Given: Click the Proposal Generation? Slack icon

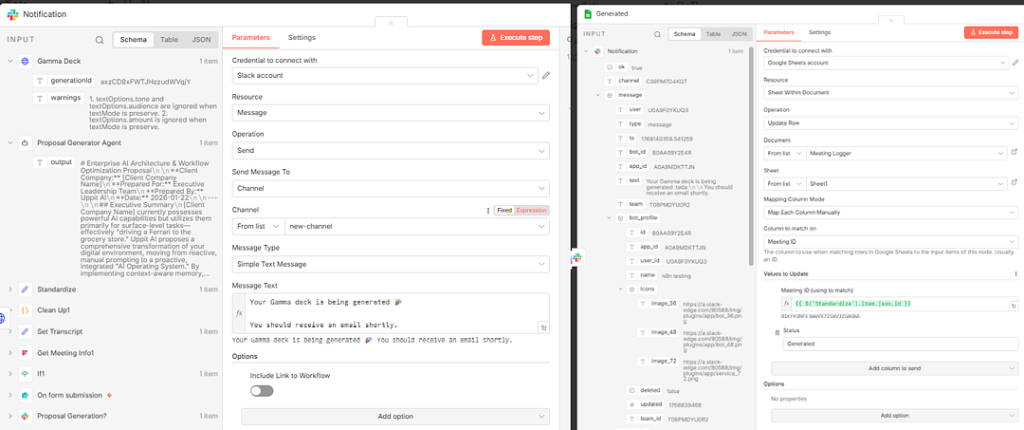Looking at the screenshot, I should pos(25,416).
